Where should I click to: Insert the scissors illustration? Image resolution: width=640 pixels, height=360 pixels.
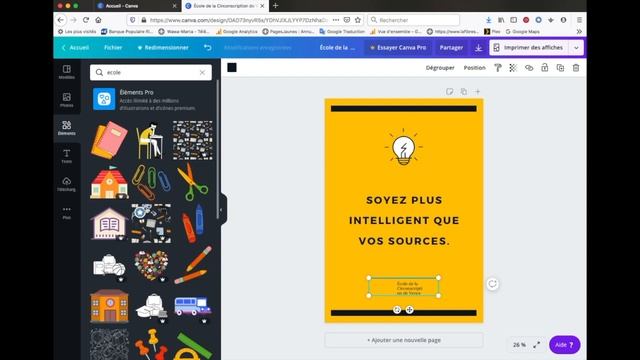click(192, 182)
